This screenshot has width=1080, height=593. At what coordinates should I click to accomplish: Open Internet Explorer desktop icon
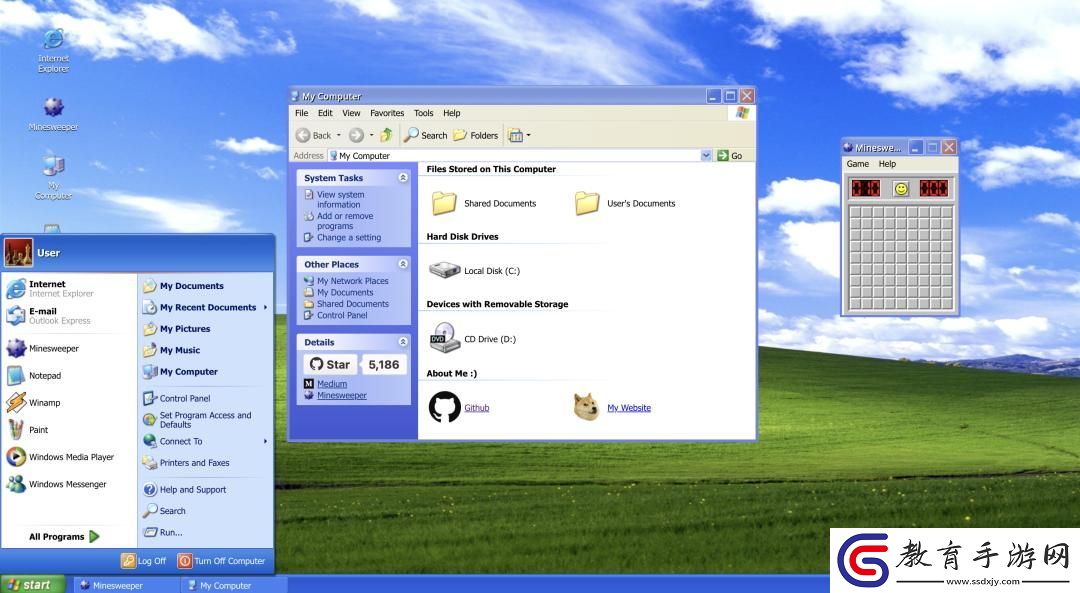tap(54, 50)
